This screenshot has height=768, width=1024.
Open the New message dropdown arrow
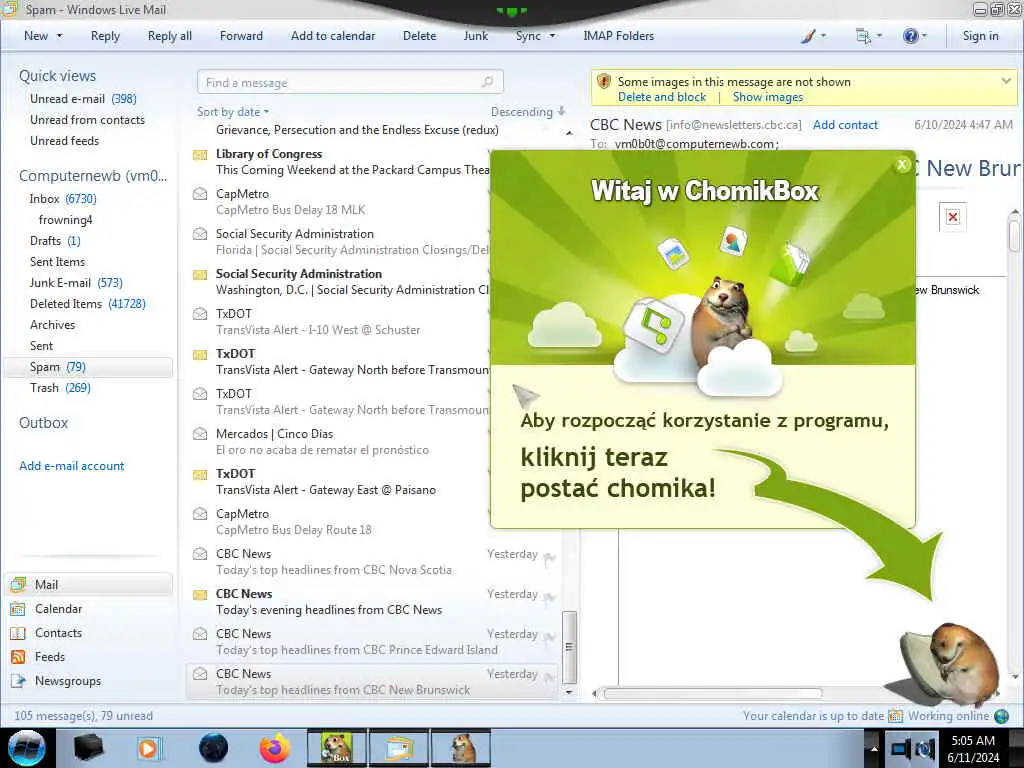tap(59, 36)
